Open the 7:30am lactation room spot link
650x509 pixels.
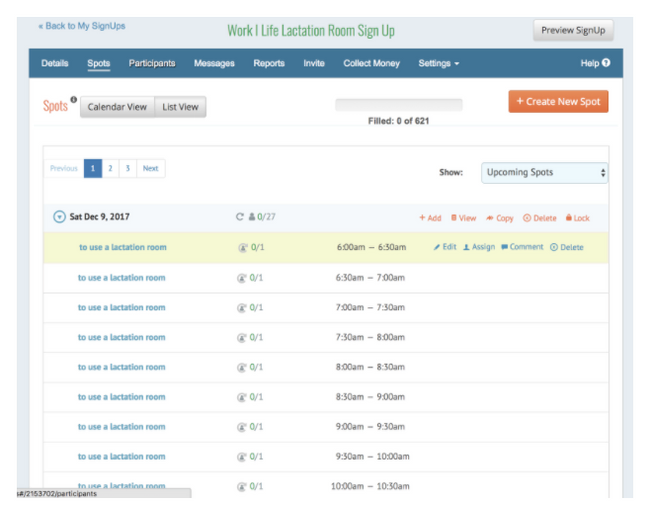tap(121, 337)
